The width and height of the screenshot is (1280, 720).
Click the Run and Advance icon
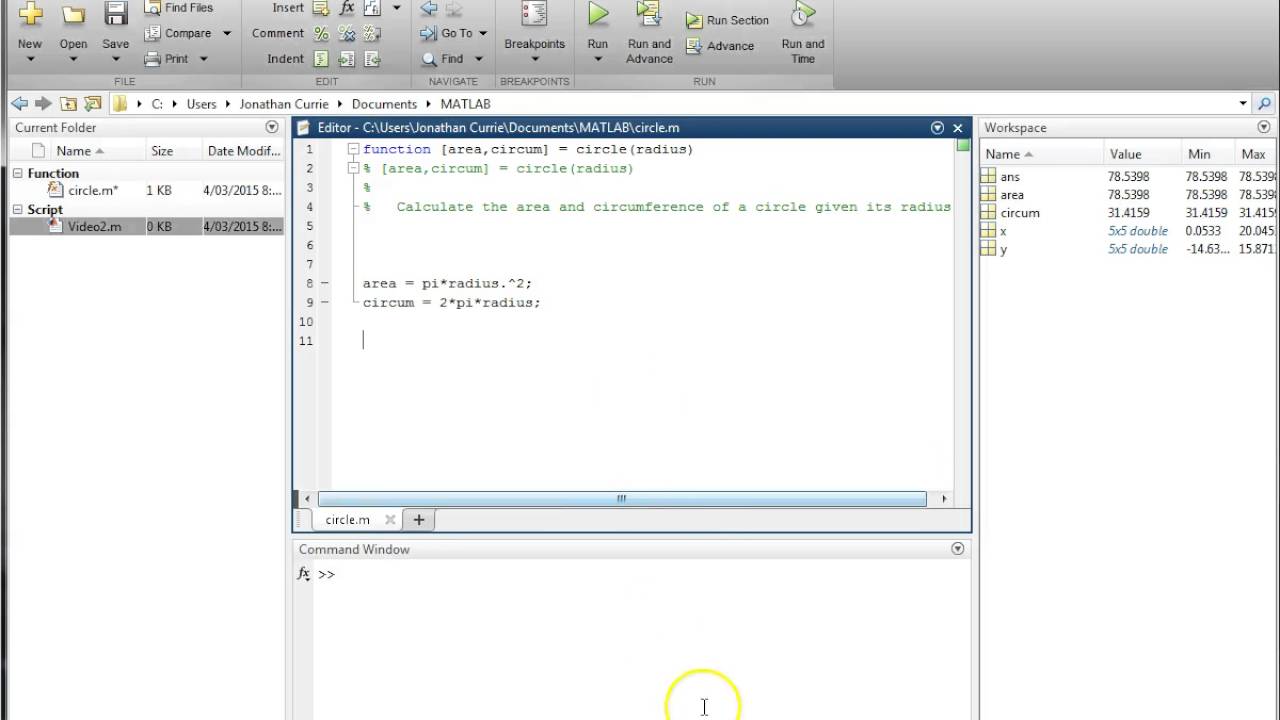(x=649, y=14)
